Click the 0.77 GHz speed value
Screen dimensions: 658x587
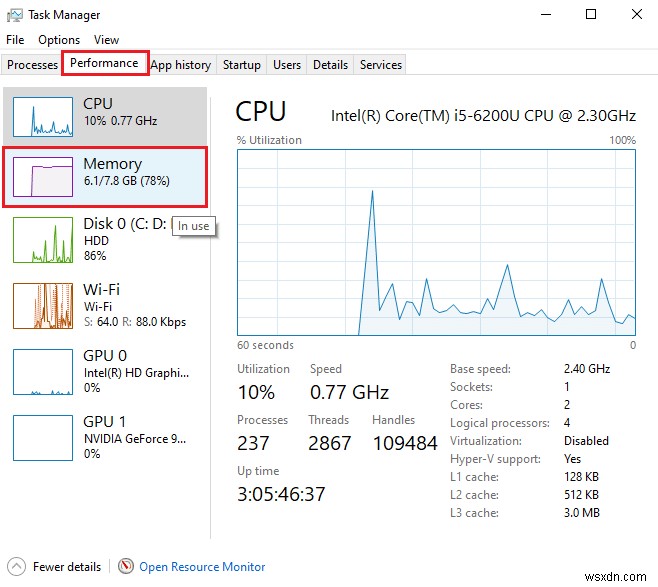(x=350, y=392)
